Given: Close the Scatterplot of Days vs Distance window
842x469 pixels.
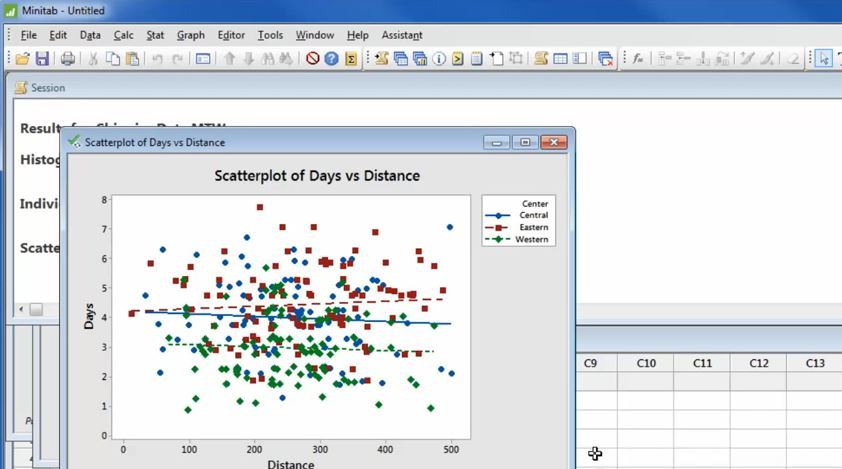Looking at the screenshot, I should coord(554,142).
